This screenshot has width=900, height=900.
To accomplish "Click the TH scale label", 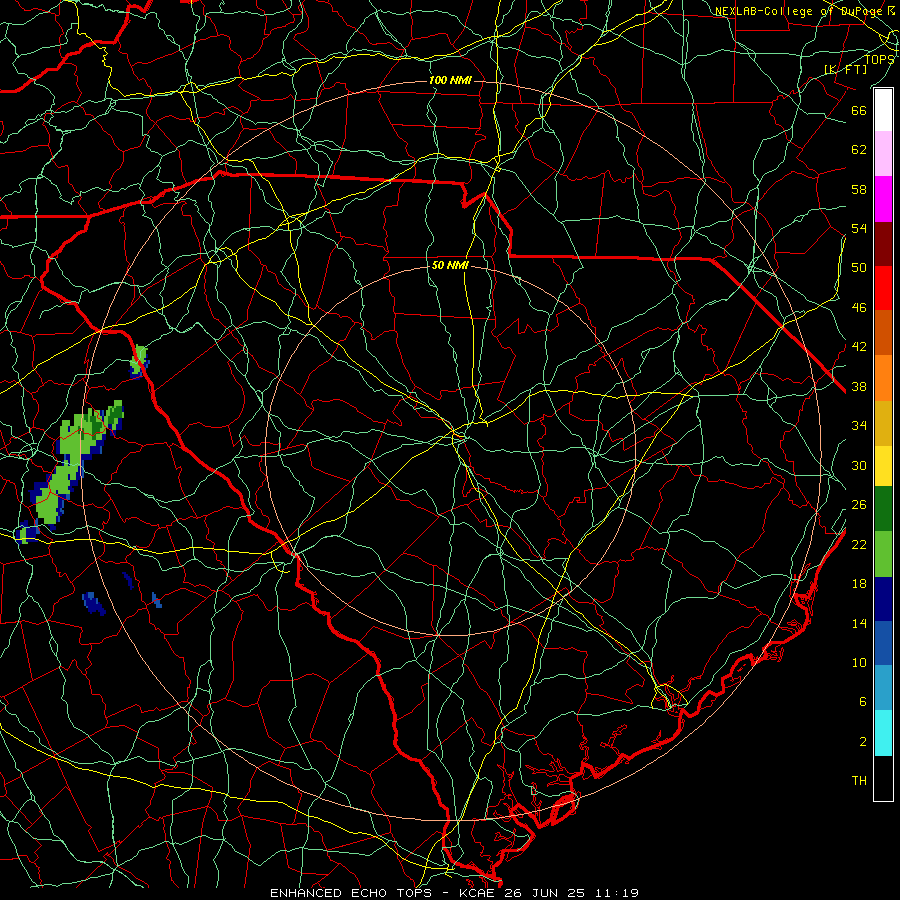I will coord(859,781).
